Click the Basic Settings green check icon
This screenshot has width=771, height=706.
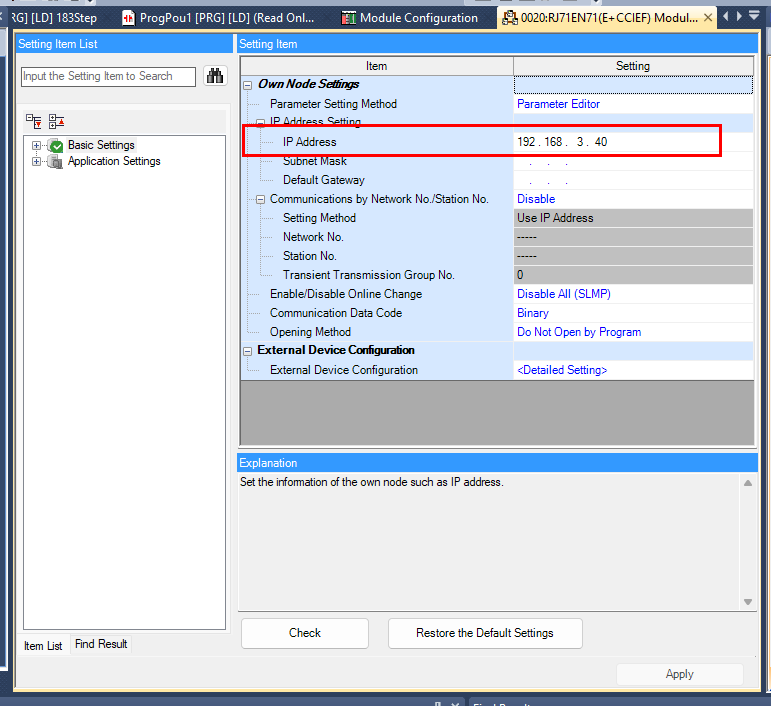click(56, 146)
